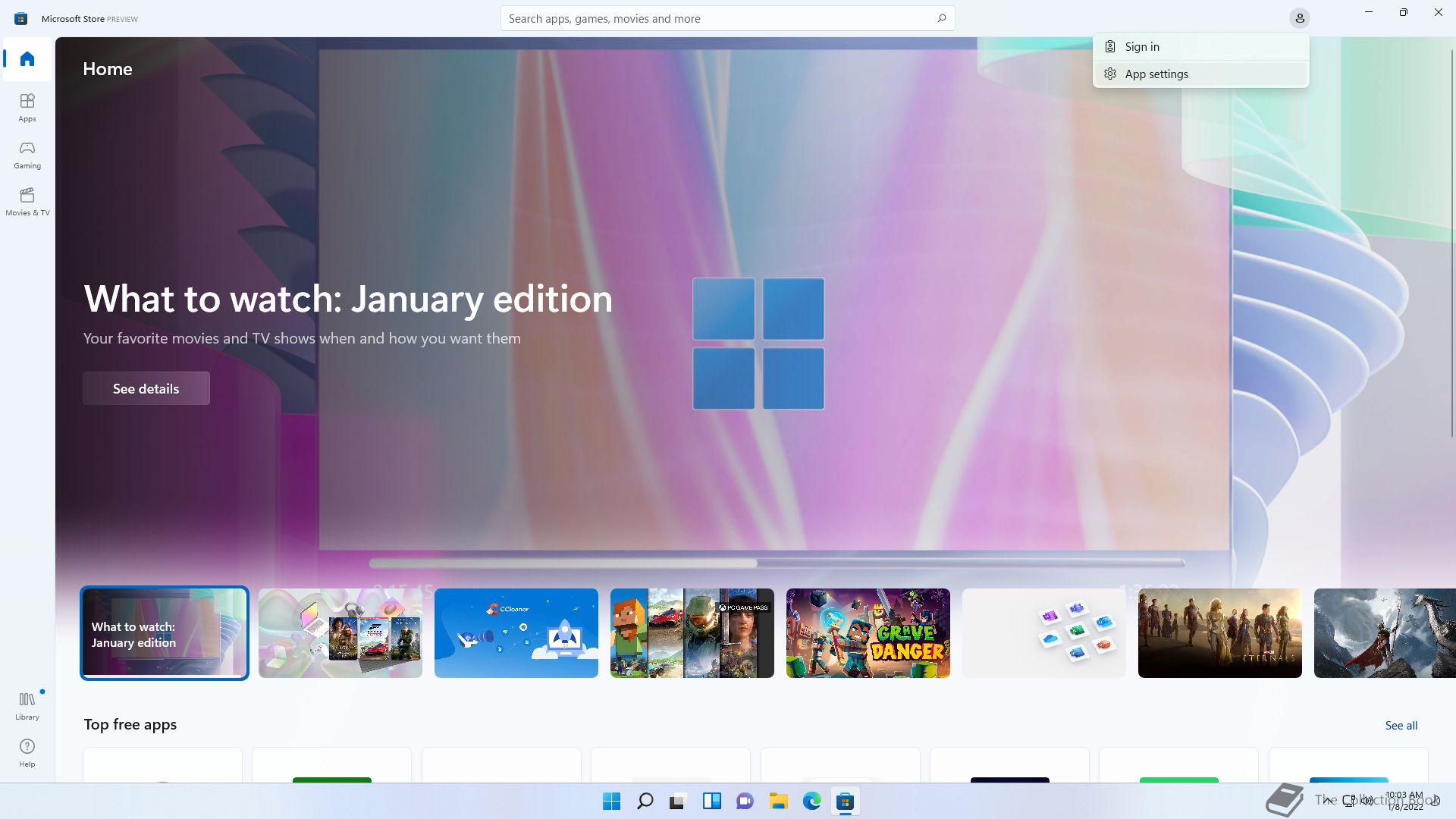Click the Microsoft Store logo icon

click(21, 18)
